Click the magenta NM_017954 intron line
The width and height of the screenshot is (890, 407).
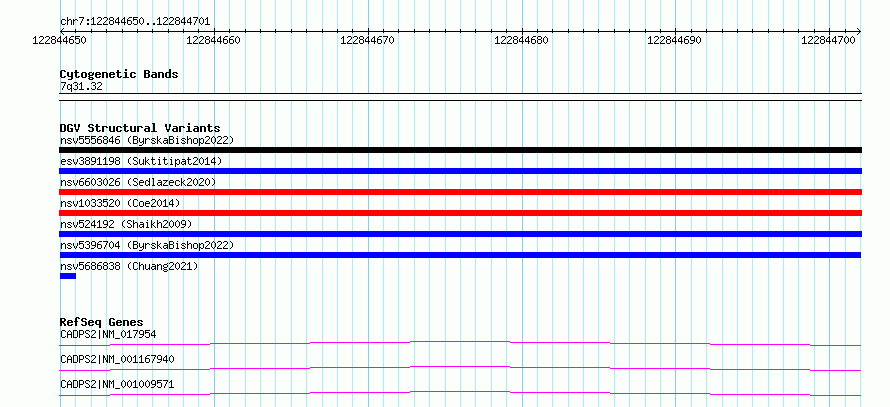(x=460, y=343)
